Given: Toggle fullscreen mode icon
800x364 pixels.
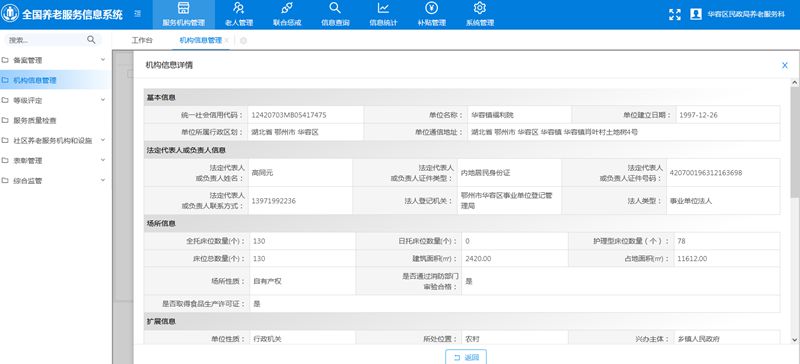Looking at the screenshot, I should coord(674,14).
